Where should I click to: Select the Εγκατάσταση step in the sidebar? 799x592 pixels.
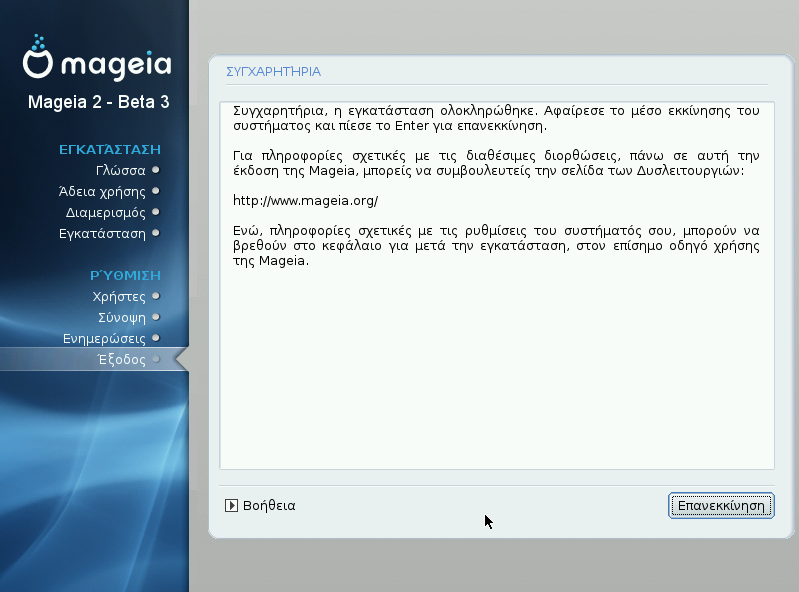click(102, 233)
